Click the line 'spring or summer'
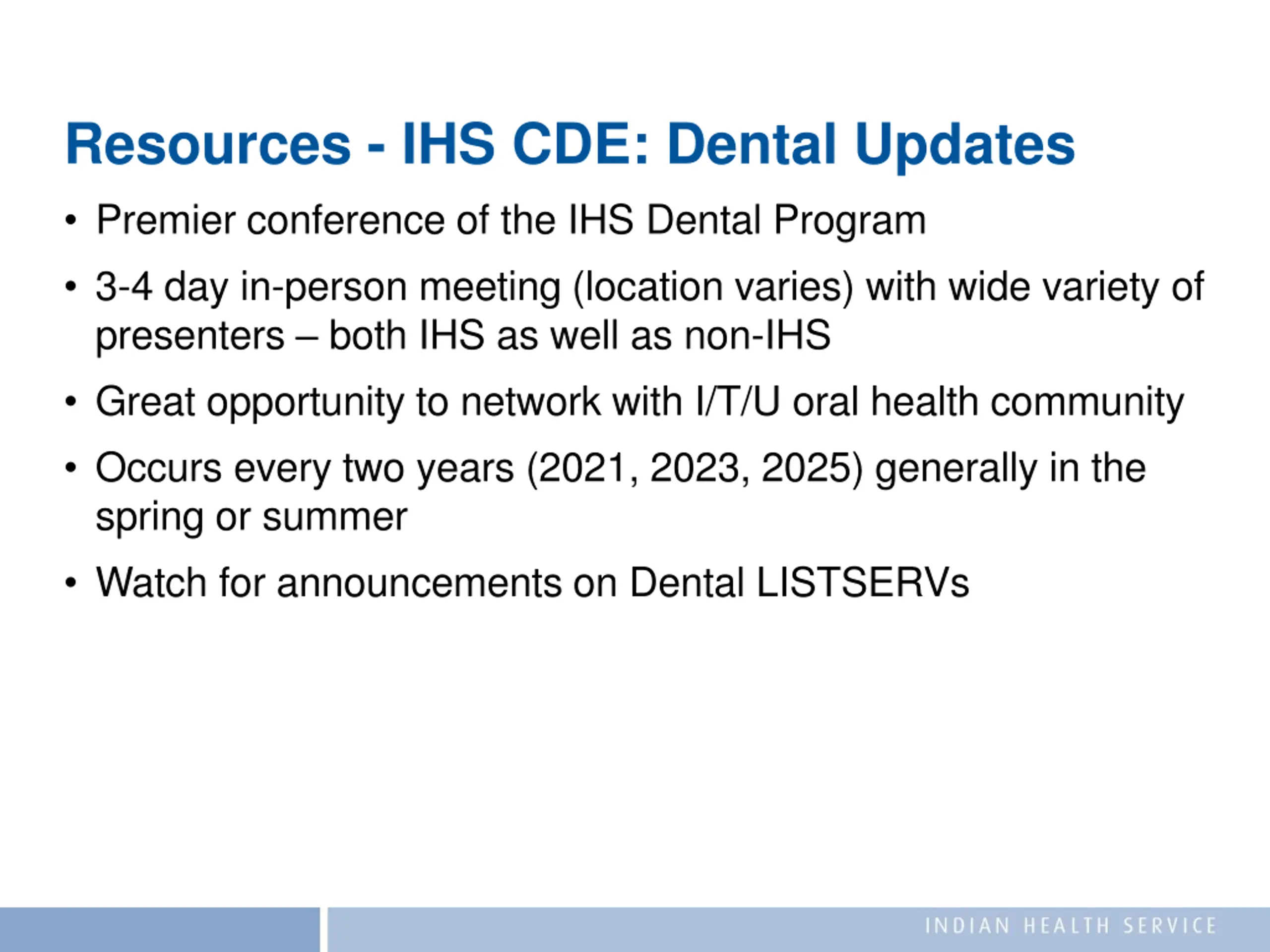The height and width of the screenshot is (952, 1270). [251, 518]
